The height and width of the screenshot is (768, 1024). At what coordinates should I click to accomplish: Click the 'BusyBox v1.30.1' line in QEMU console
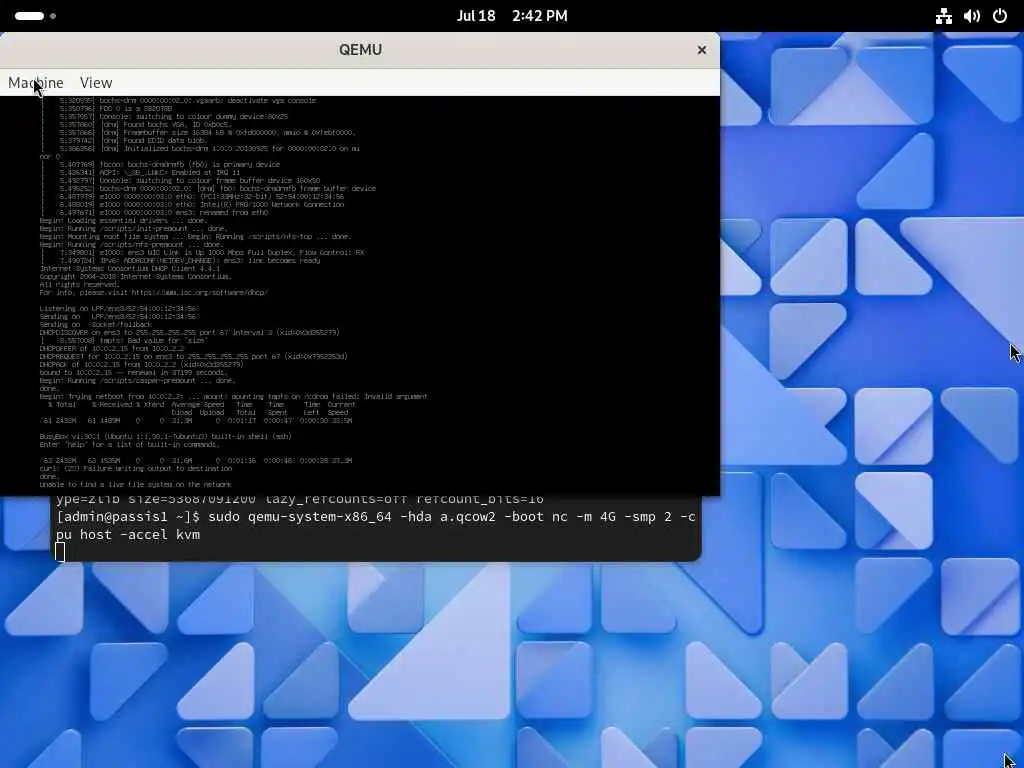pos(165,436)
